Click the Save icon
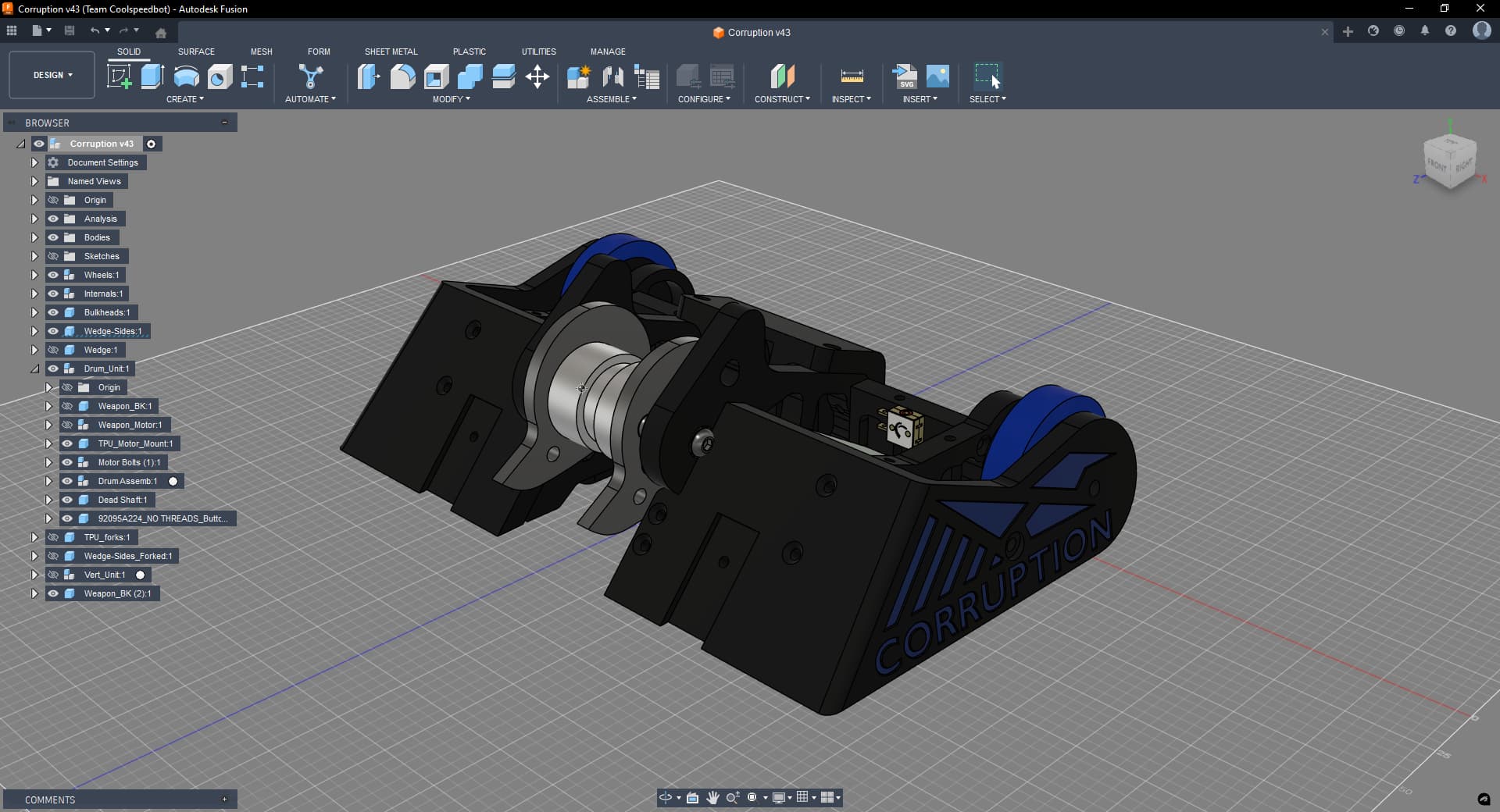Screen dimensions: 1500x812 (70, 31)
